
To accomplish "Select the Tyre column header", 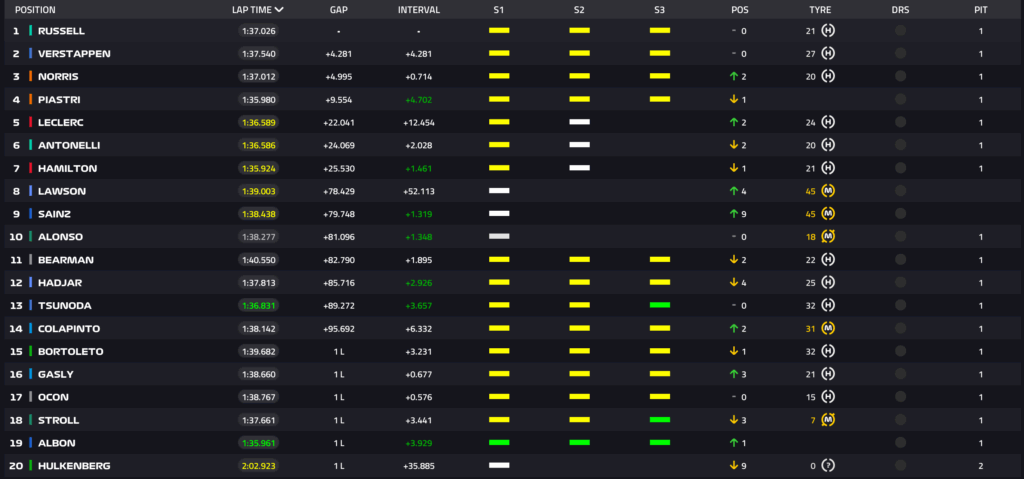I will (x=819, y=9).
